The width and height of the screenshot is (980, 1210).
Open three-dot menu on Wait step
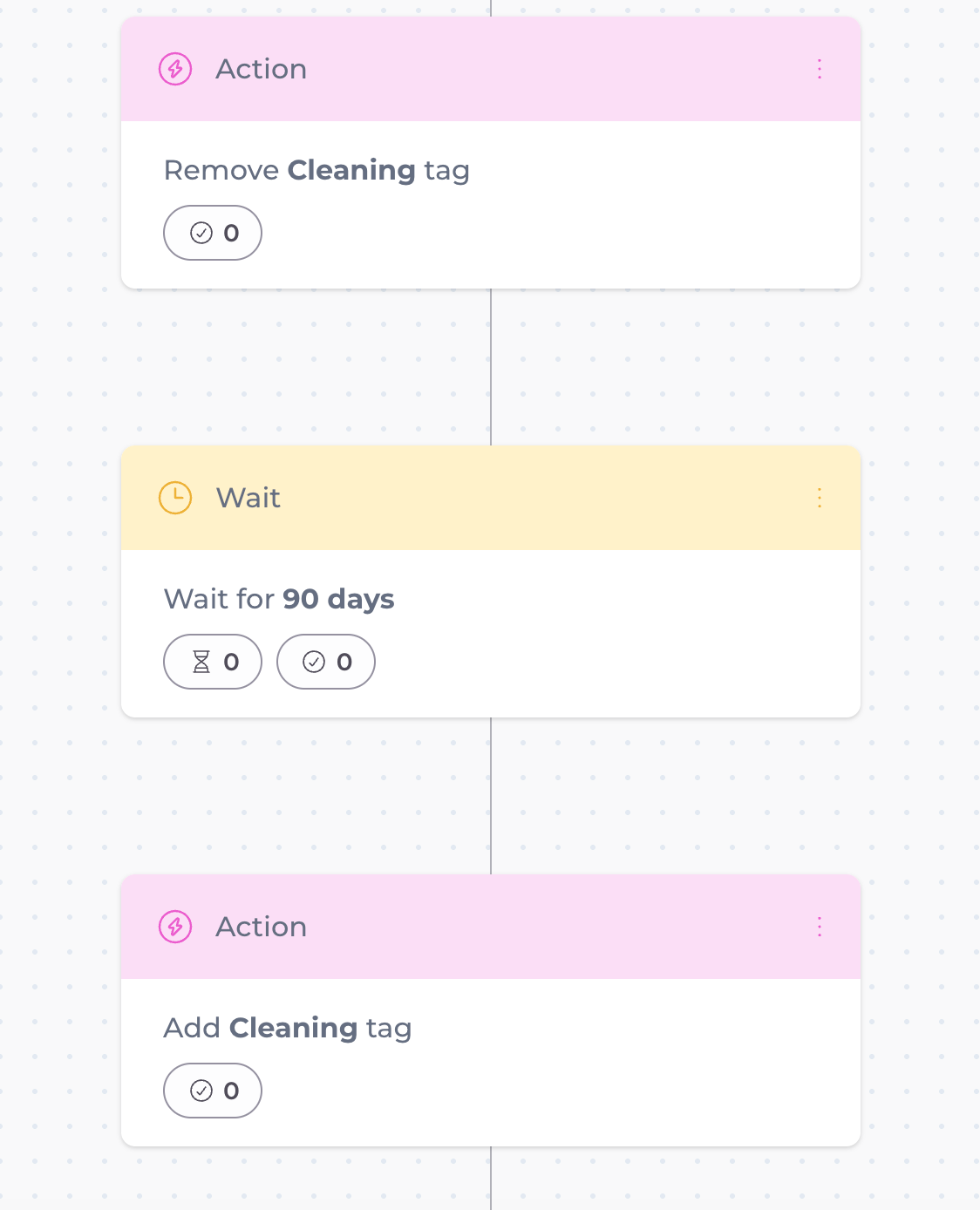click(x=820, y=498)
